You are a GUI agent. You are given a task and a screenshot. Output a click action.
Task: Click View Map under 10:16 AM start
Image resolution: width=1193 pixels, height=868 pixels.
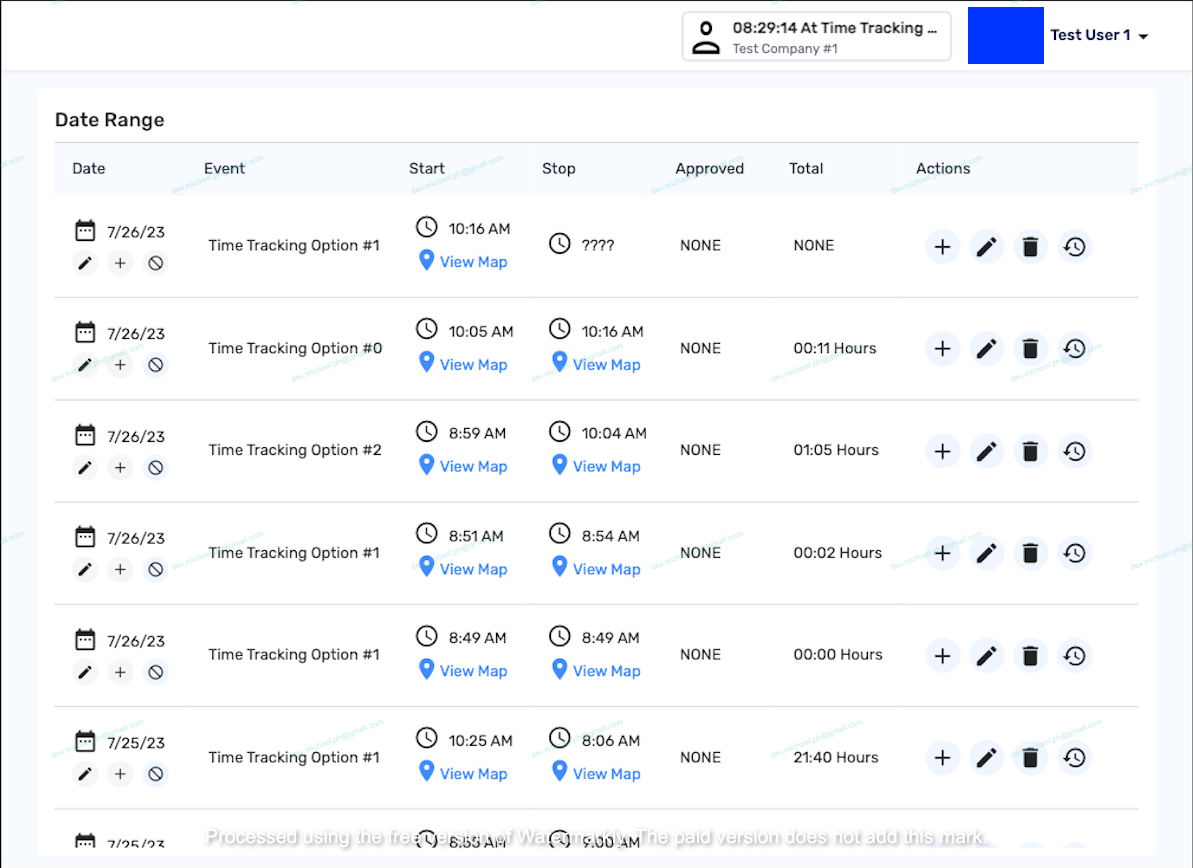(x=472, y=262)
